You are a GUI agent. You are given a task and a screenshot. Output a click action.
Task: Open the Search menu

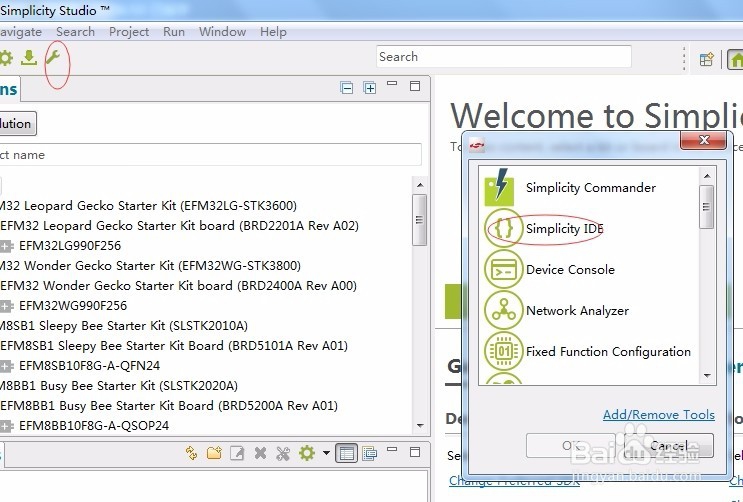coord(75,32)
